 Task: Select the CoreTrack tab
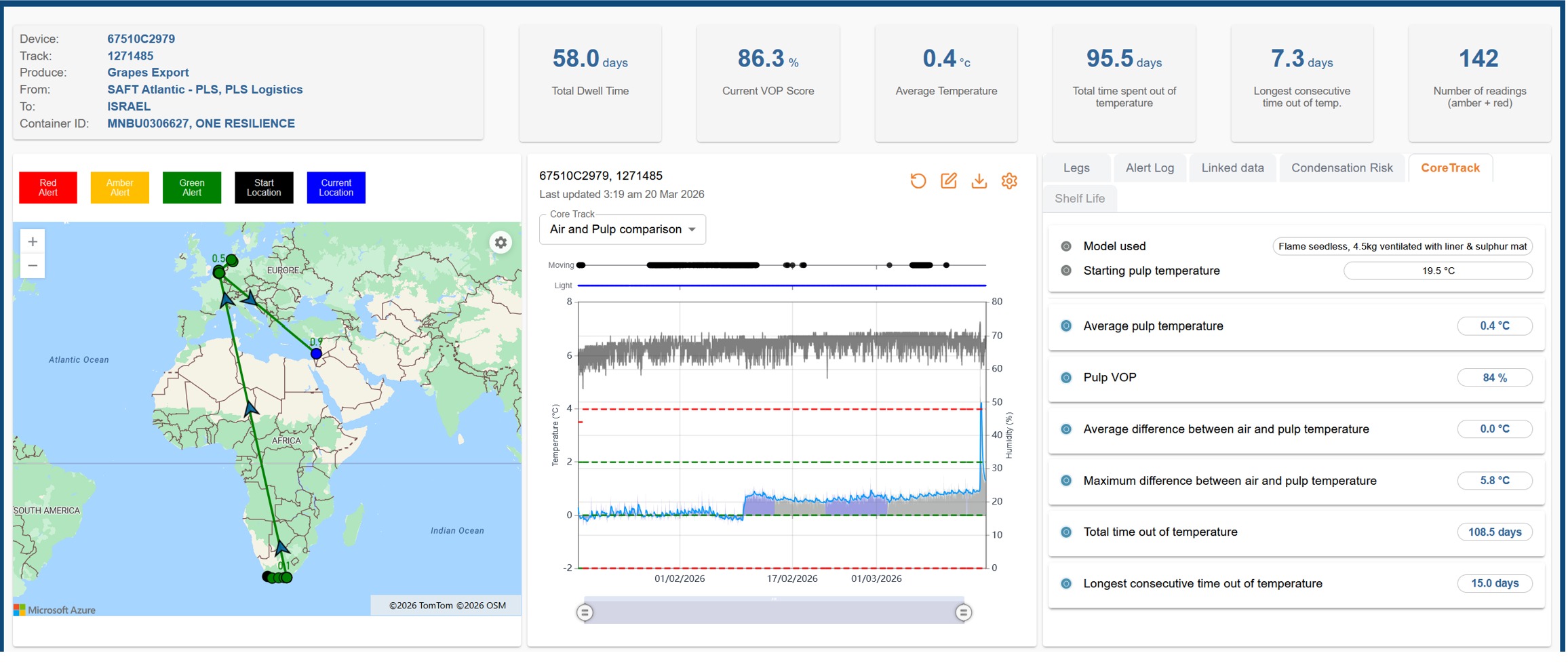[x=1450, y=168]
